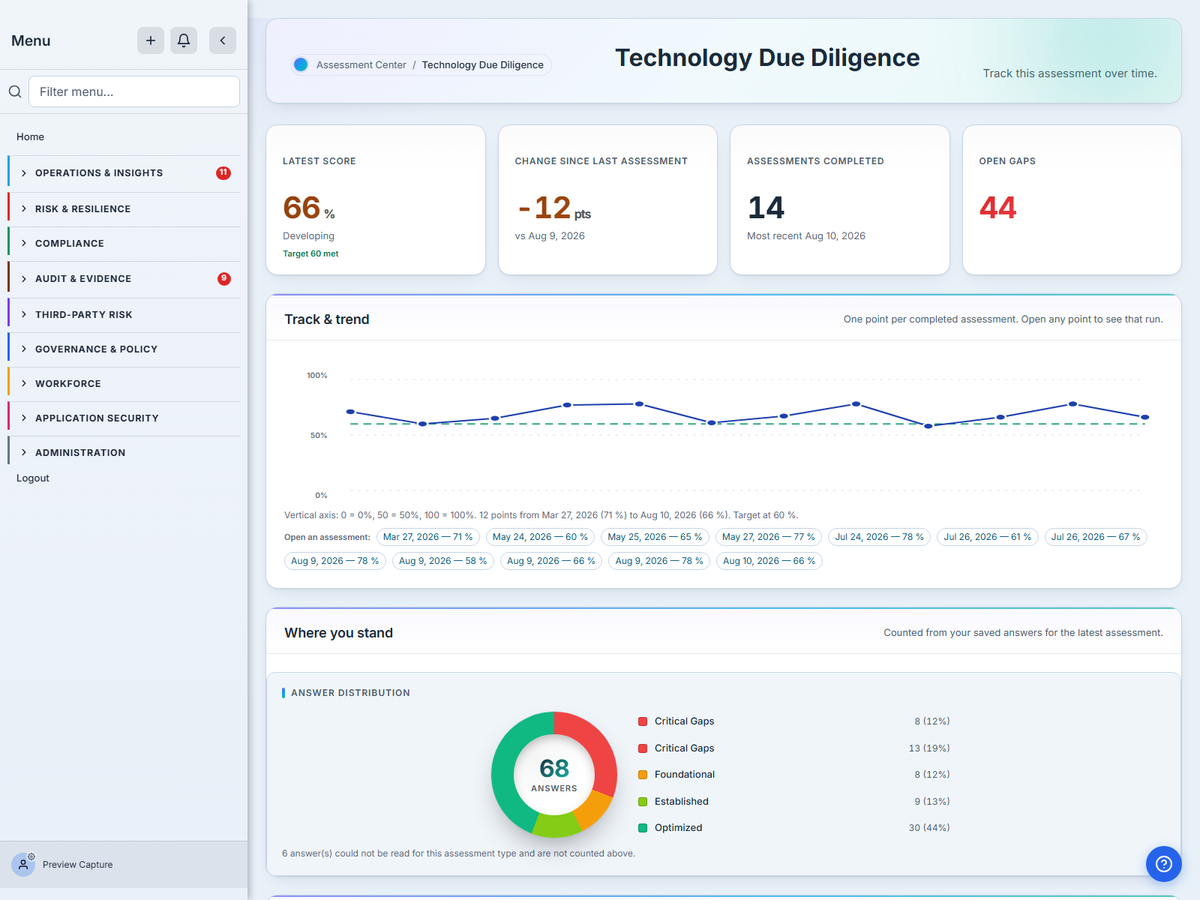The height and width of the screenshot is (900, 1200).
Task: Click the Answer Distribution section label
Action: (350, 693)
